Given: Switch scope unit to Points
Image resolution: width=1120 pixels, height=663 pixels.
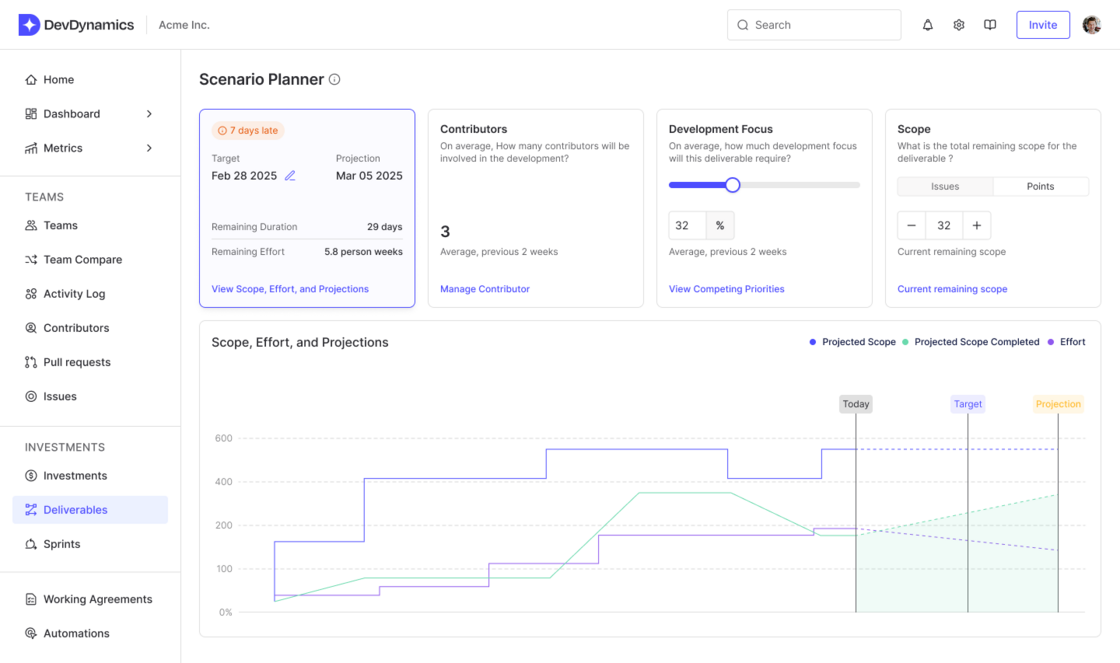Looking at the screenshot, I should tap(1040, 186).
